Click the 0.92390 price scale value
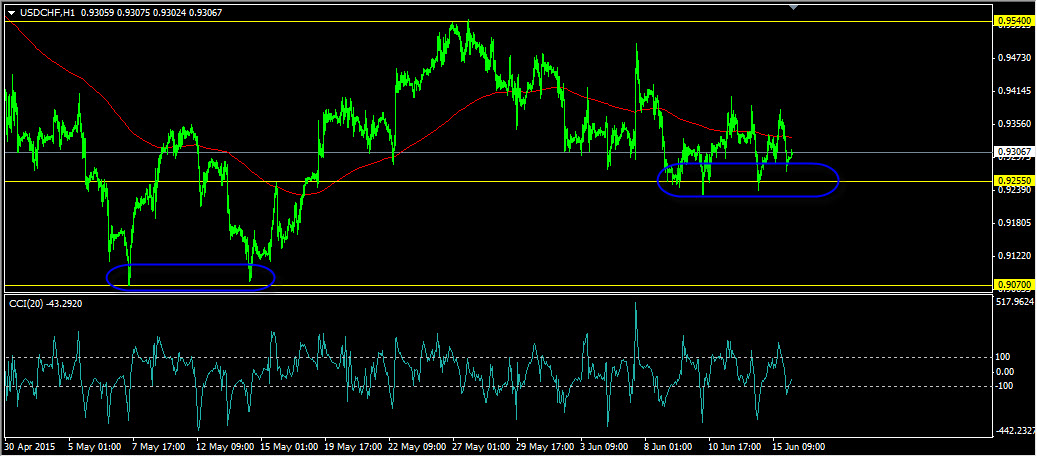The width and height of the screenshot is (1037, 457). click(1013, 190)
